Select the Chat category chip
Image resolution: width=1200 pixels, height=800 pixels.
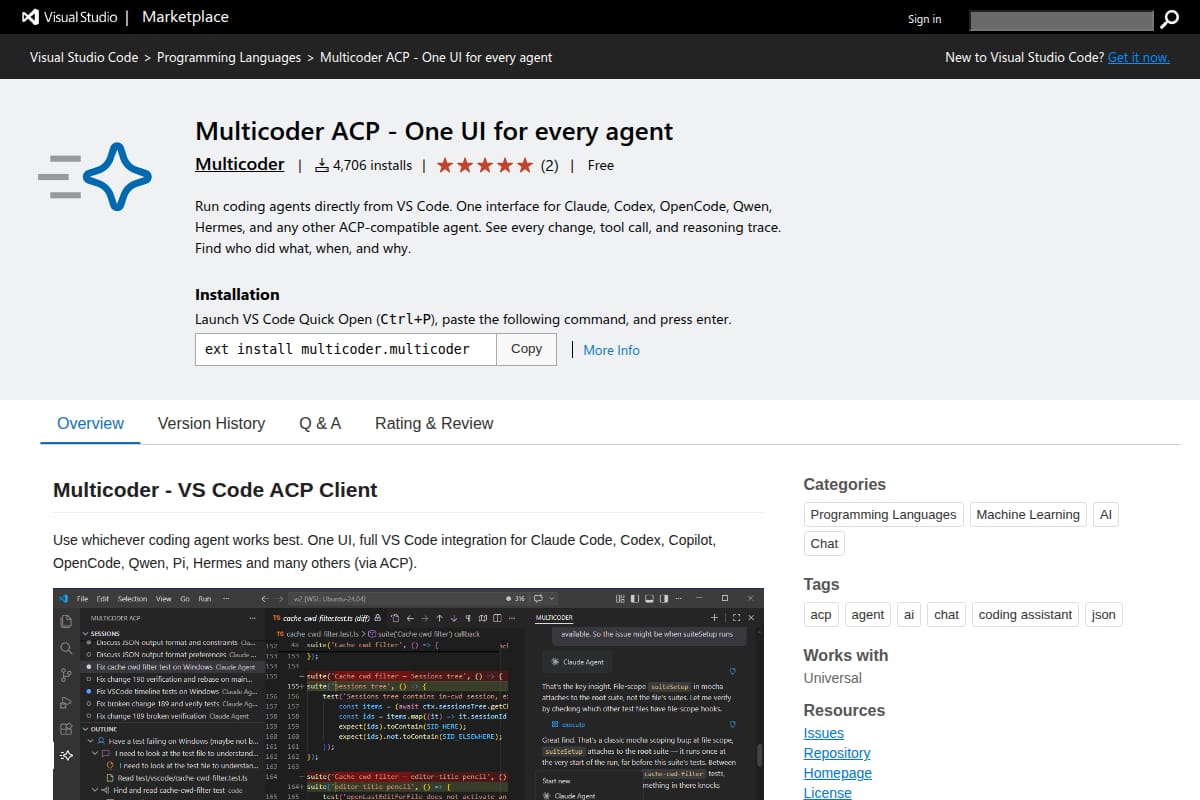[824, 543]
